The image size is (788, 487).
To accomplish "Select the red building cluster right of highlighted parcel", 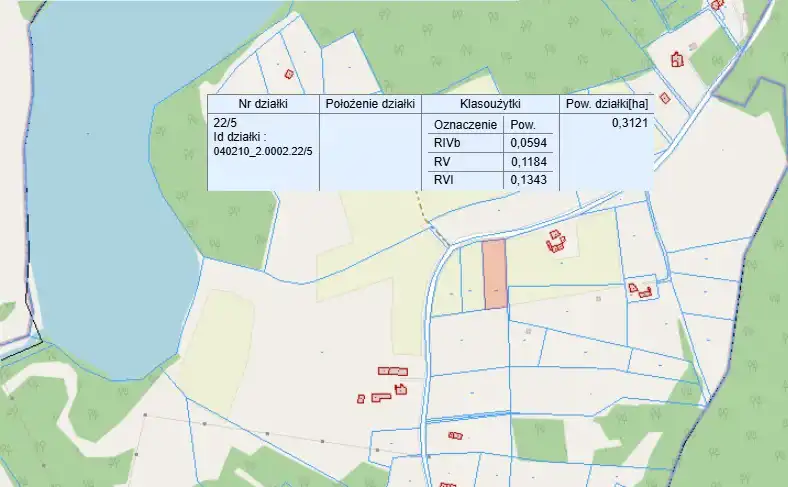I will 555,242.
